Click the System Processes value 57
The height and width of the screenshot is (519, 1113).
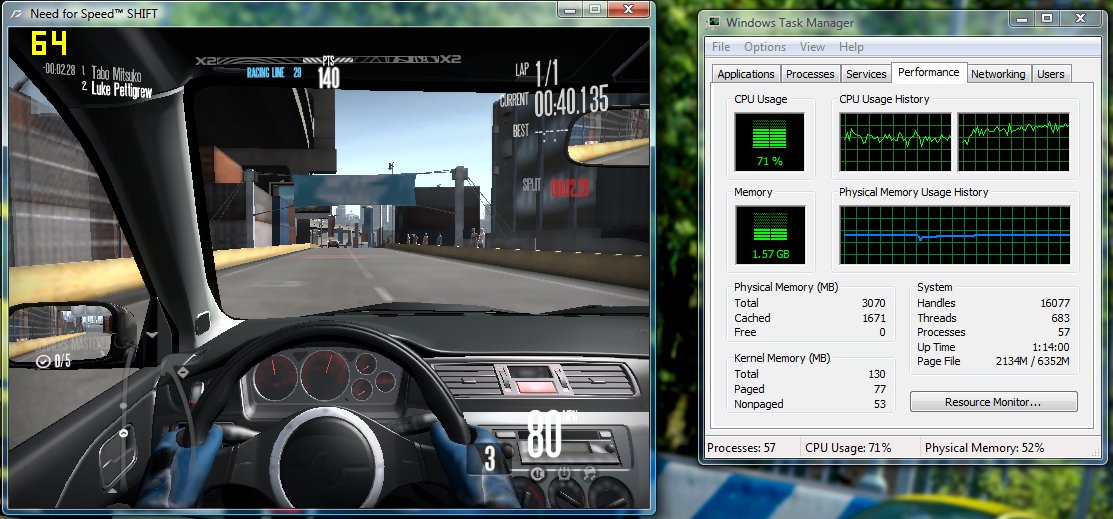click(x=1063, y=332)
